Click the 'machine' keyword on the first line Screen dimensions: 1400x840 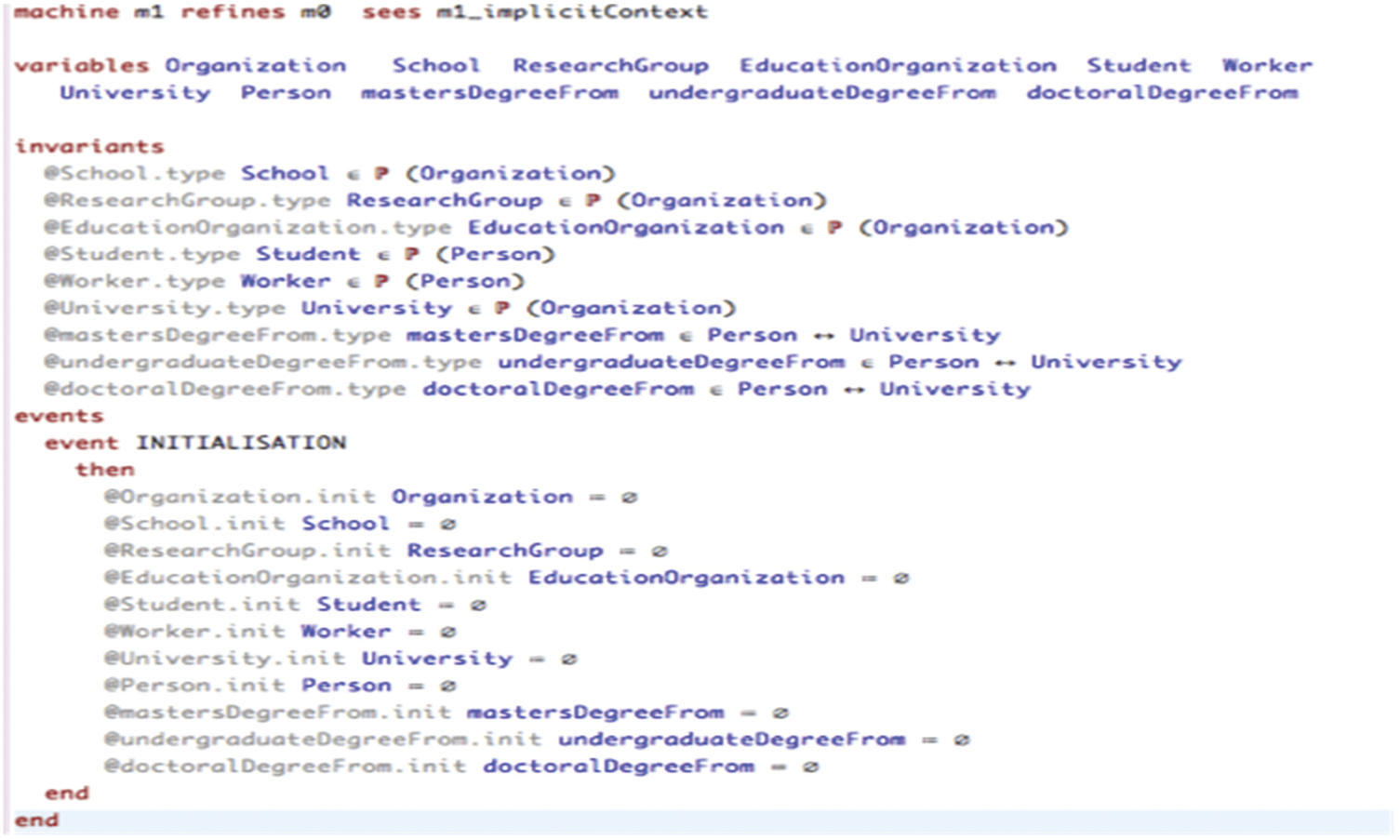pos(66,12)
